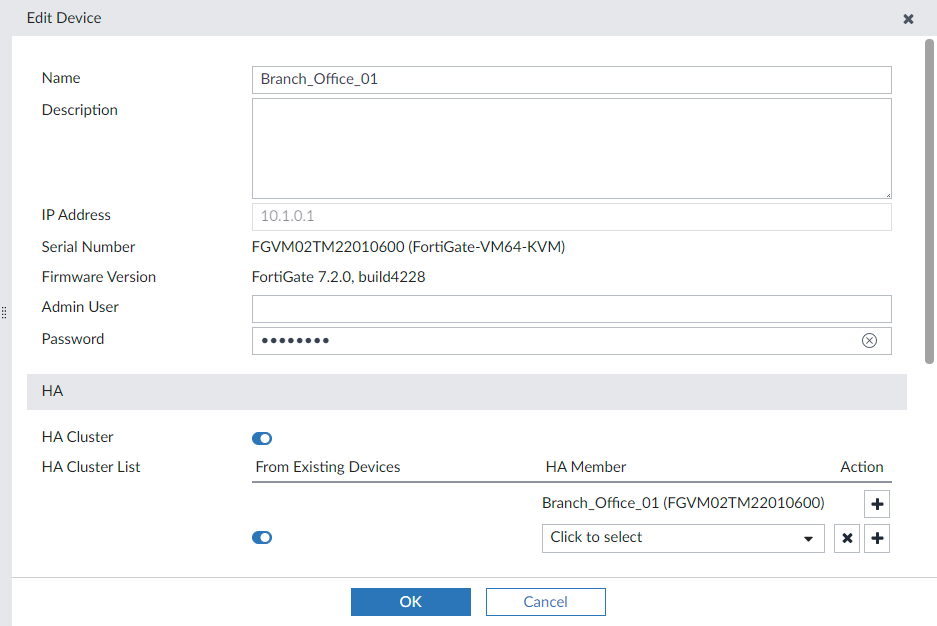Click into the Name field
937x626 pixels.
coord(570,79)
